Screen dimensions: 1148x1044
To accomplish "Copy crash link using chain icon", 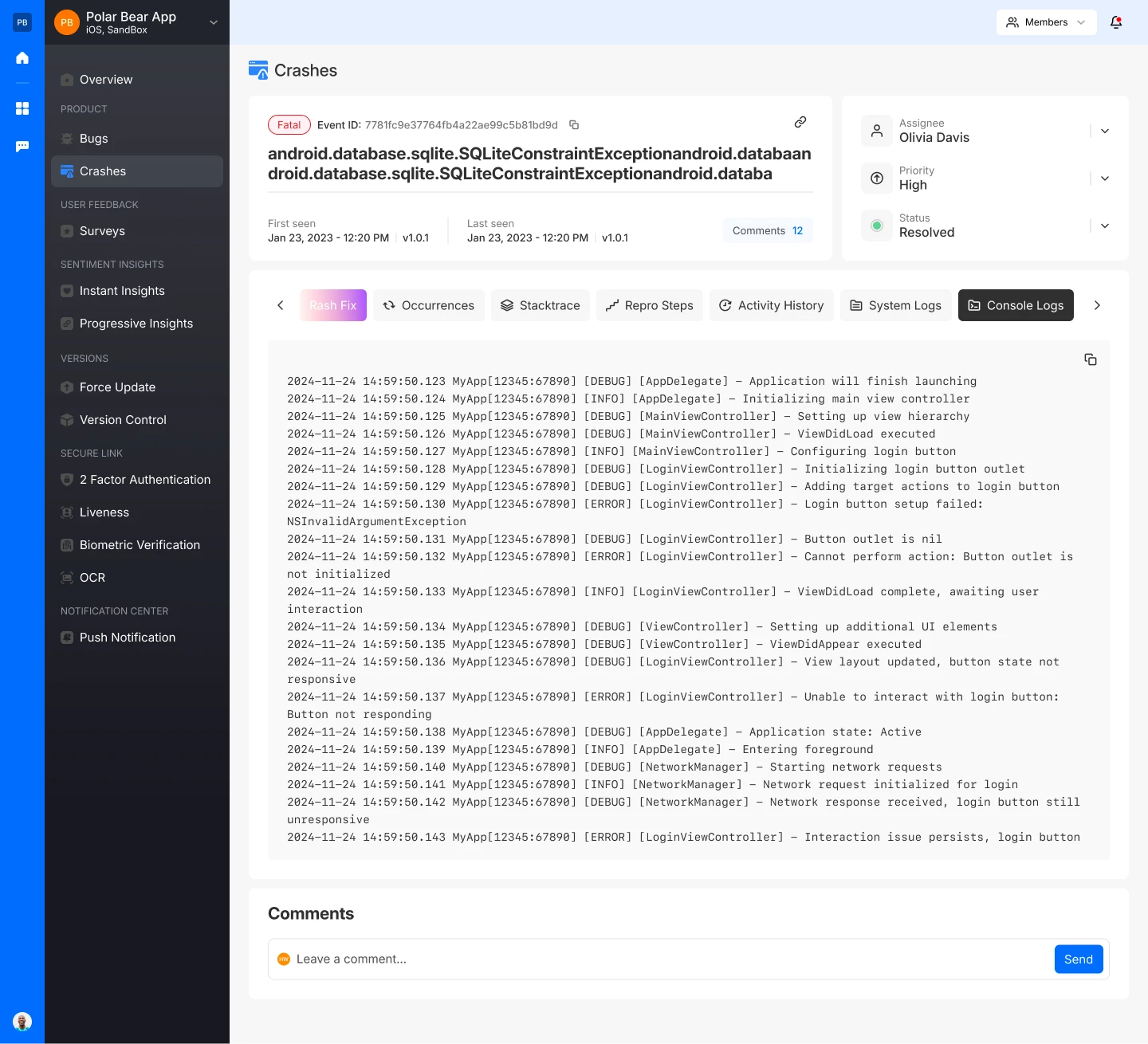I will 800,122.
